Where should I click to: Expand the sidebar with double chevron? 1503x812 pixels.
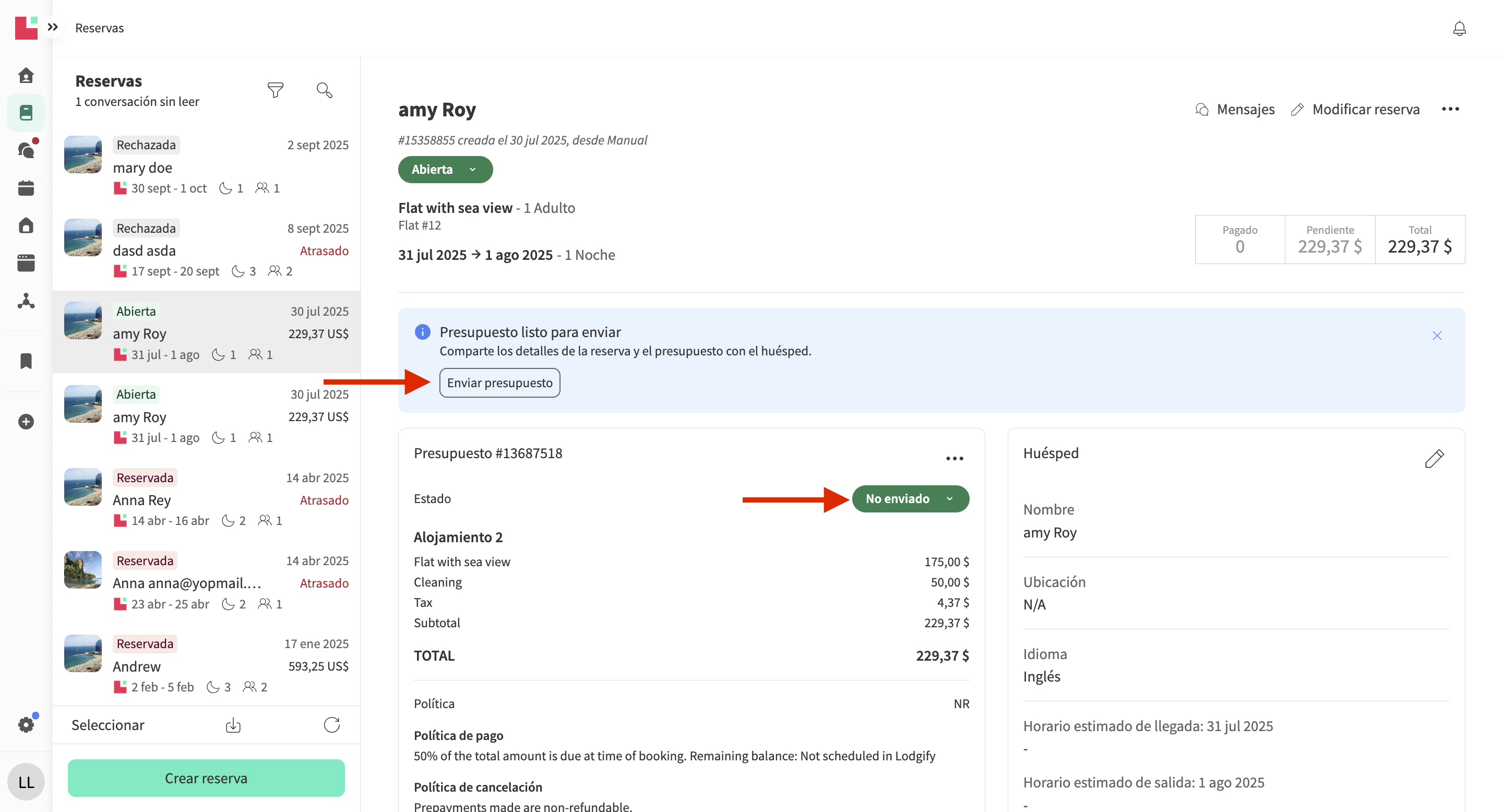(53, 27)
